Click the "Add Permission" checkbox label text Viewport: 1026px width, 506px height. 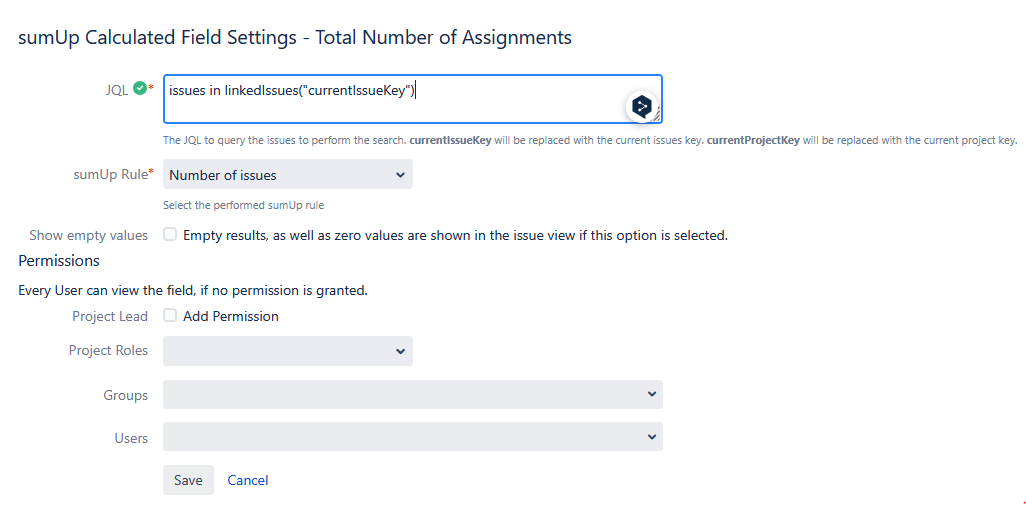(231, 316)
